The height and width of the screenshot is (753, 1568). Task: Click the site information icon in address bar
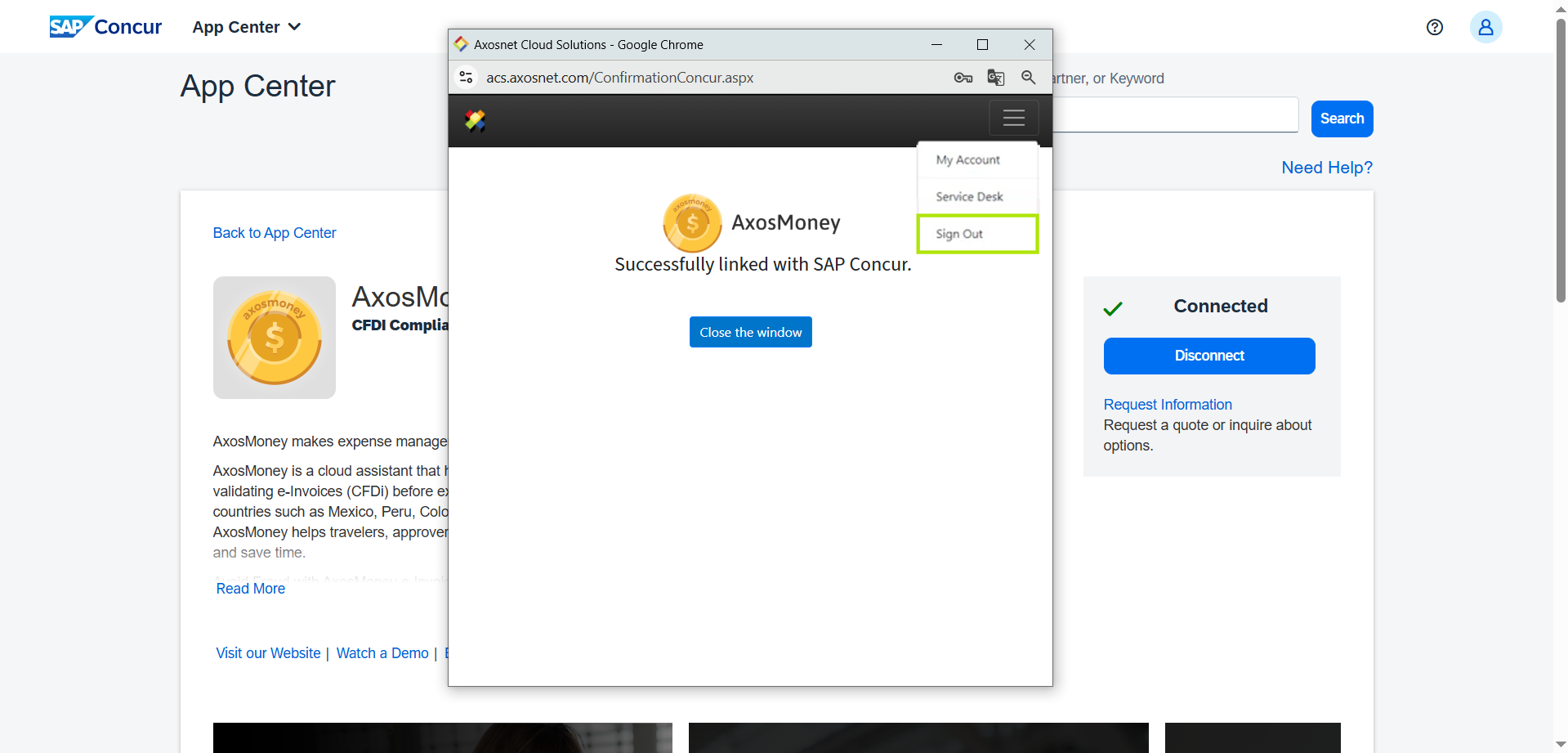point(466,78)
